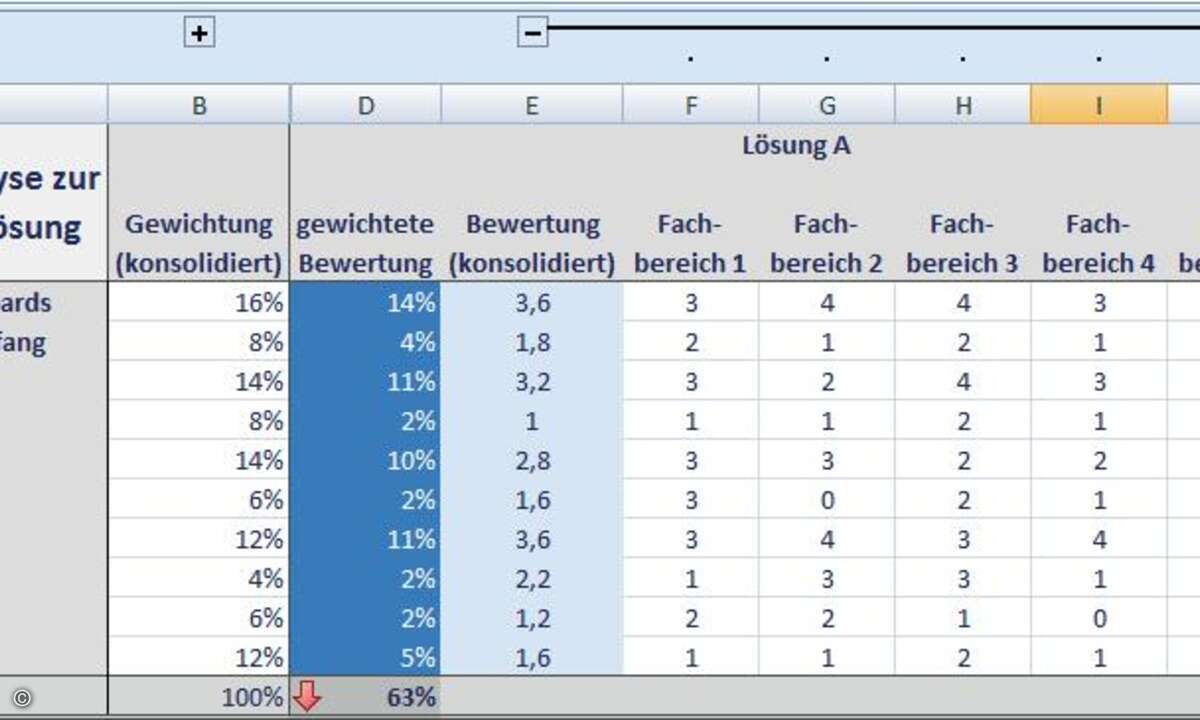Select column B header
The image size is (1200, 720).
point(199,104)
